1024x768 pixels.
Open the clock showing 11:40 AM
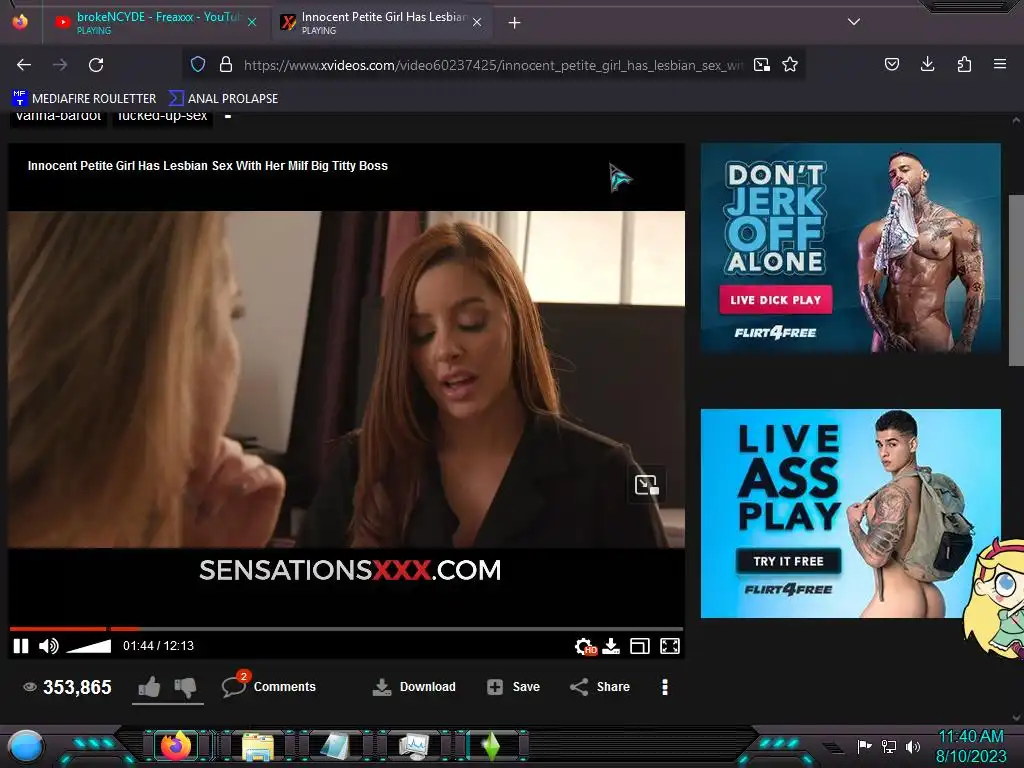(970, 746)
